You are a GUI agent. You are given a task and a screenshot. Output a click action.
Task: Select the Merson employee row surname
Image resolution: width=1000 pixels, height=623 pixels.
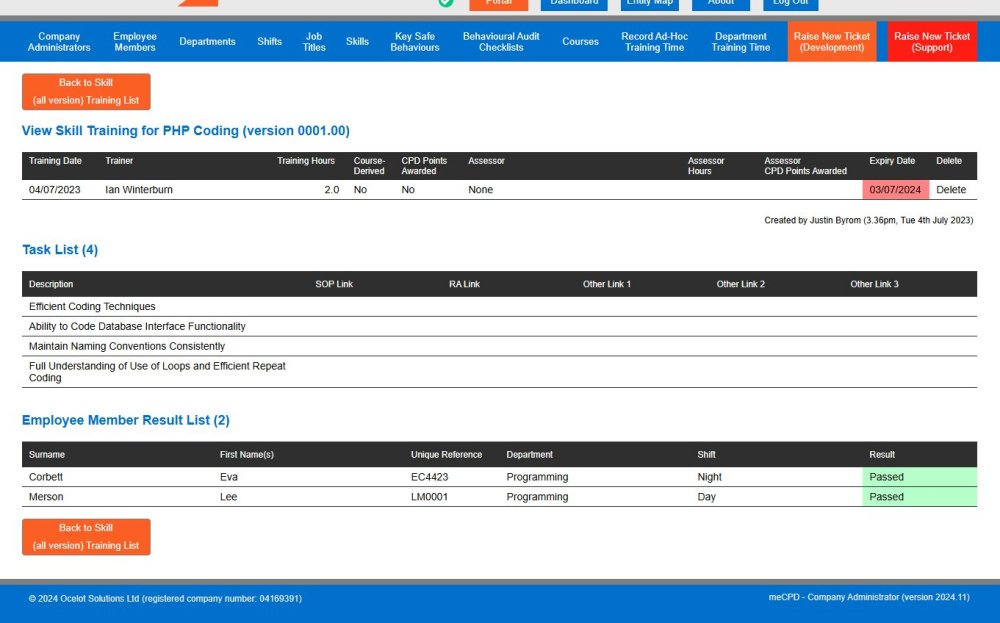(46, 497)
